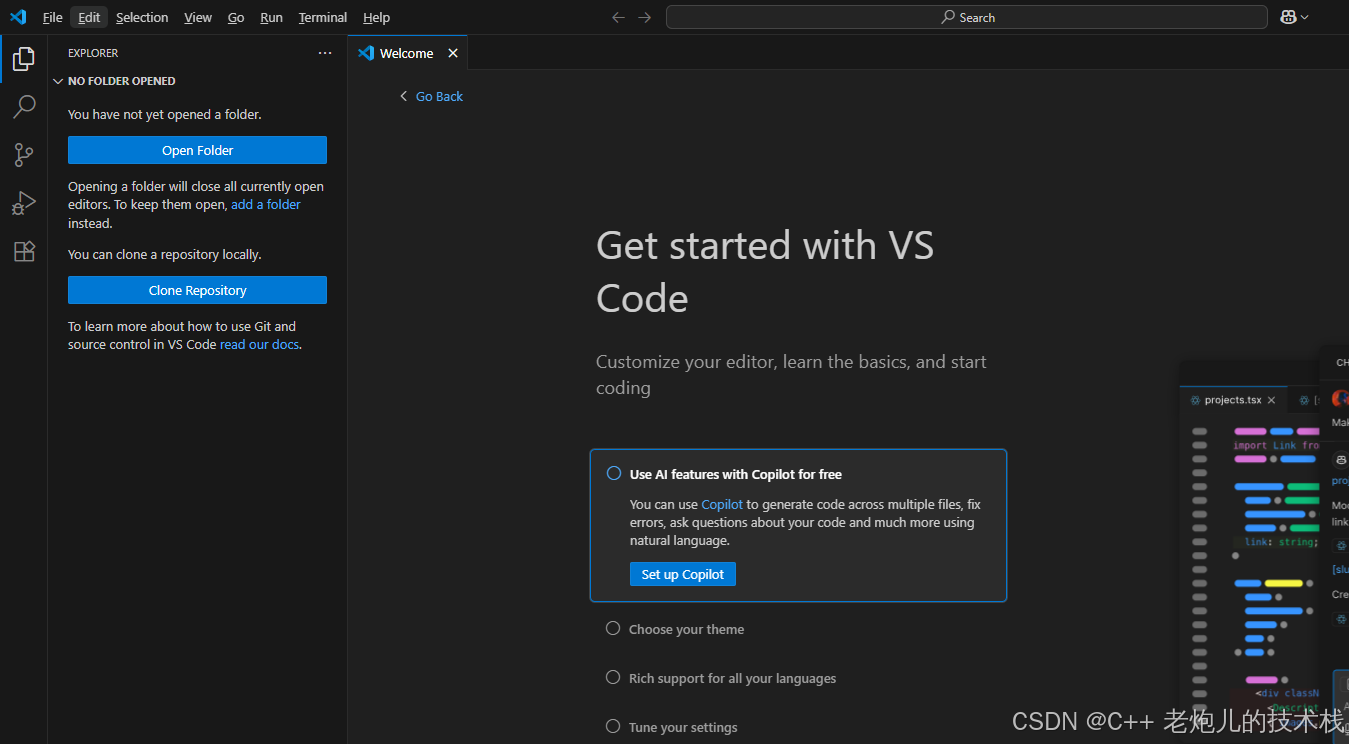This screenshot has height=744, width=1349.
Task: Navigate back with the left arrow
Action: pyautogui.click(x=618, y=17)
